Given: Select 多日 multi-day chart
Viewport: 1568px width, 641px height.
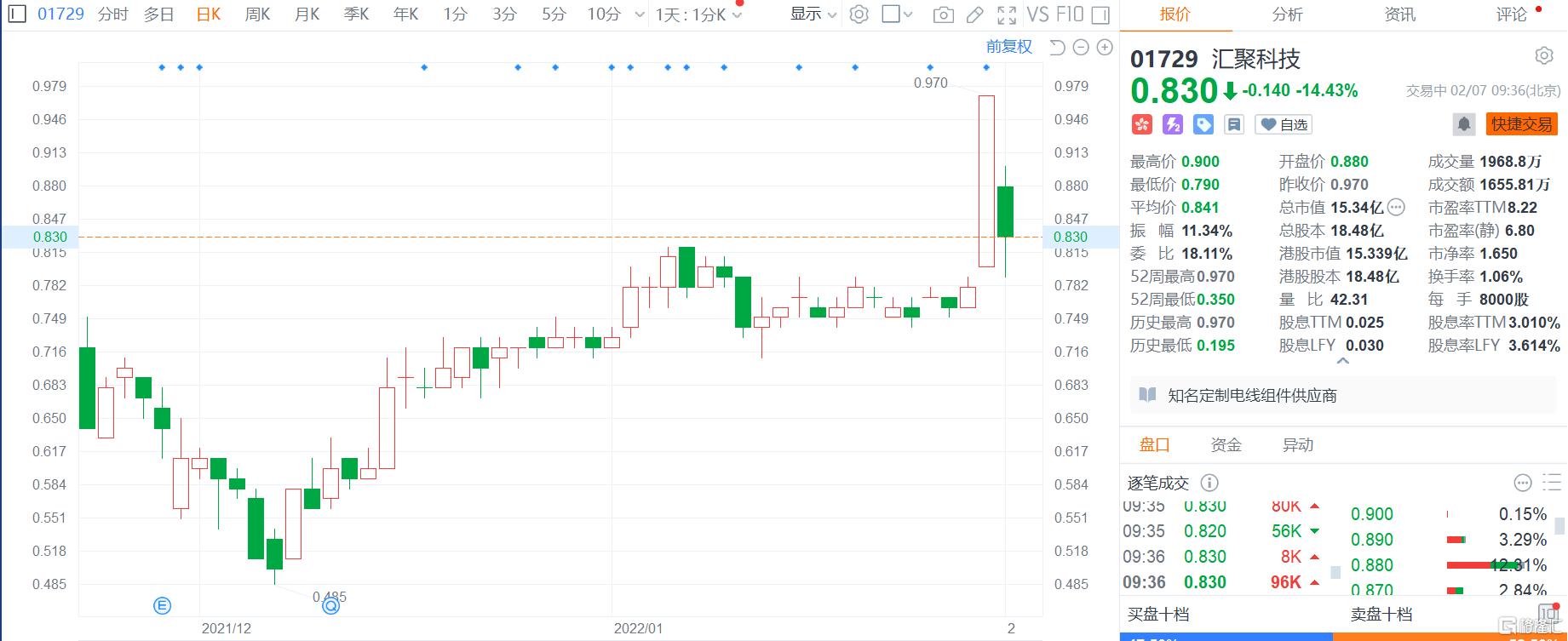Looking at the screenshot, I should 158,14.
